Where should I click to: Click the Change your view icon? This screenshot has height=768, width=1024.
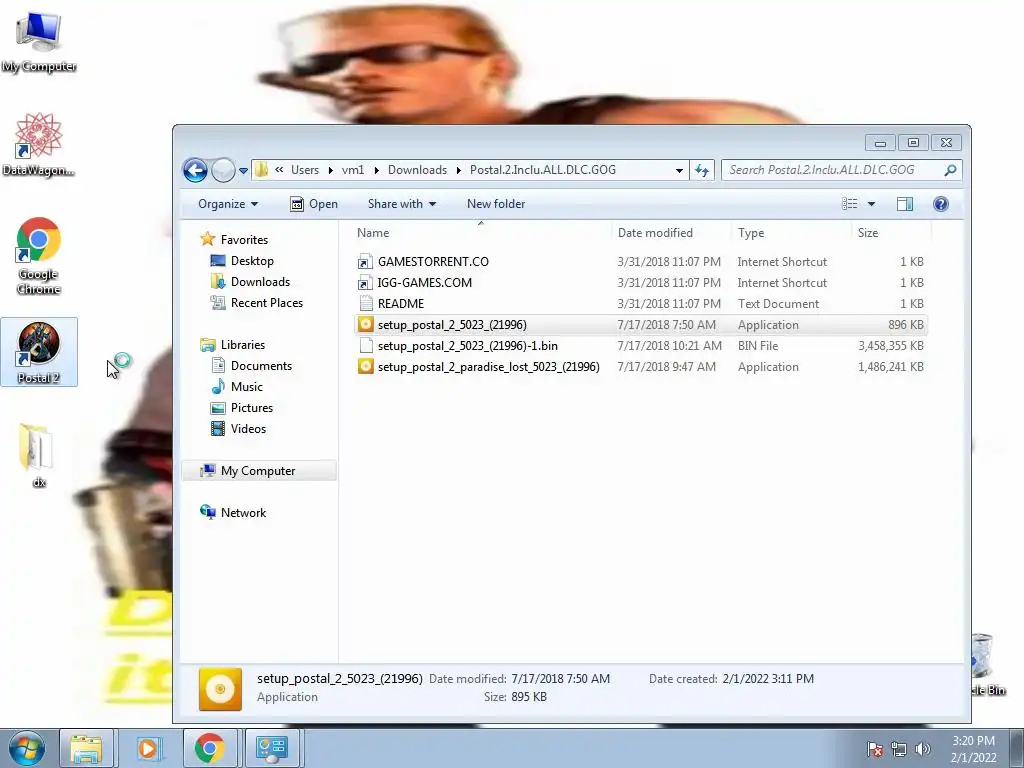[x=850, y=204]
